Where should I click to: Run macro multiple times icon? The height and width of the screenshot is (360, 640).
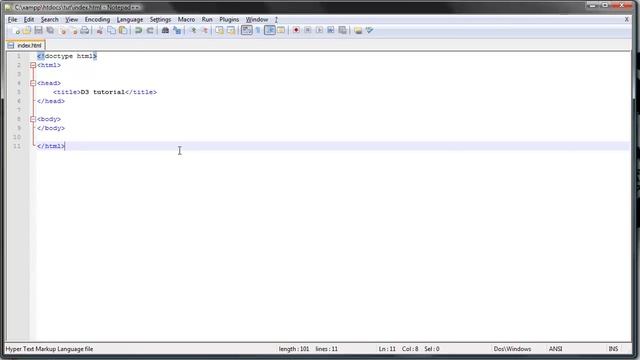(x=331, y=31)
